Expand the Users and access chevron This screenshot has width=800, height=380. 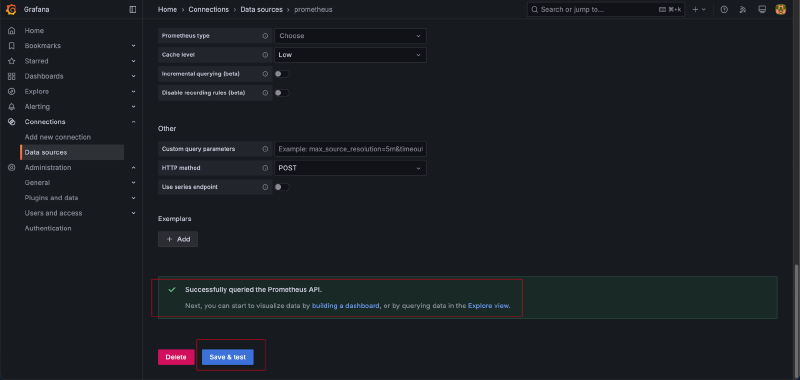[133, 213]
